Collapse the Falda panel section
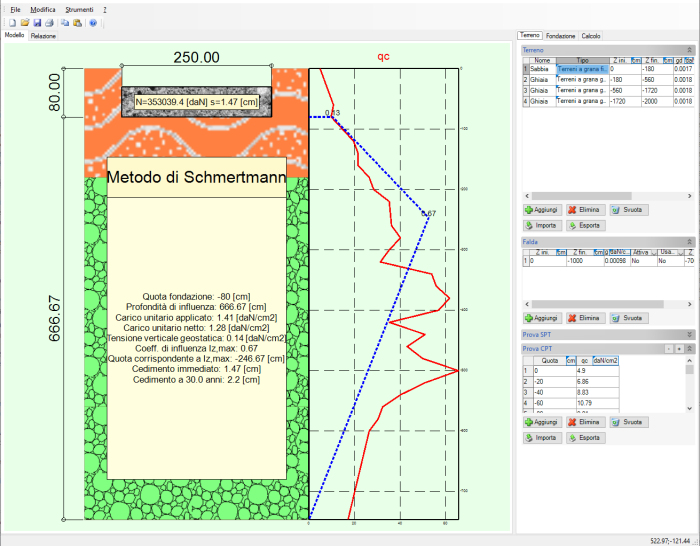The image size is (700, 546). (x=689, y=241)
